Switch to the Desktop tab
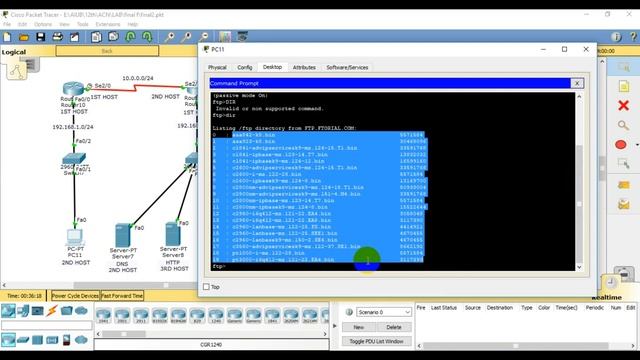The image size is (640, 360). [x=272, y=67]
